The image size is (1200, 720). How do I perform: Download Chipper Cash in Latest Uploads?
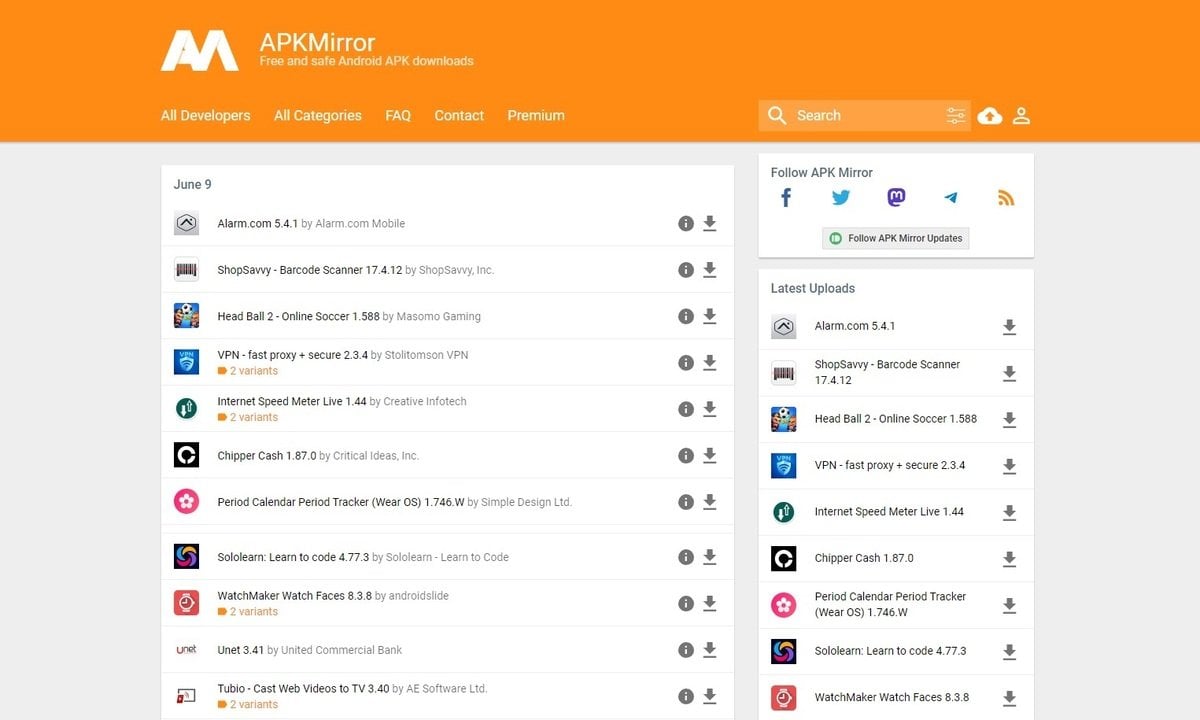[x=1010, y=559]
